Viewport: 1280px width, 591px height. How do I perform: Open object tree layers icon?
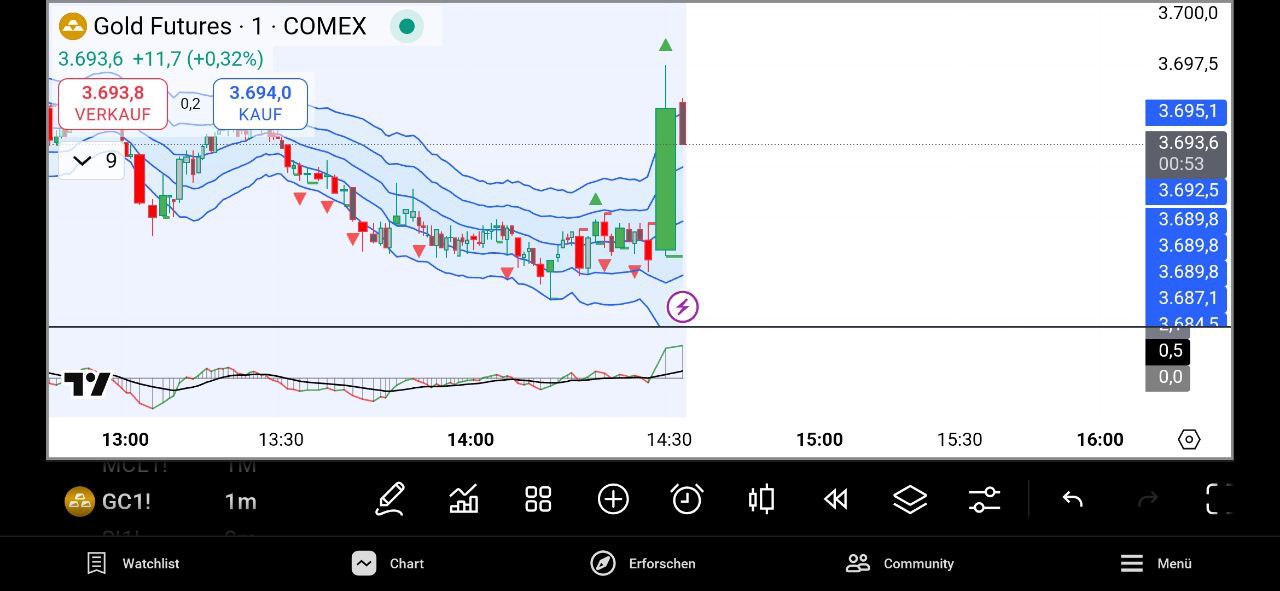pos(910,499)
